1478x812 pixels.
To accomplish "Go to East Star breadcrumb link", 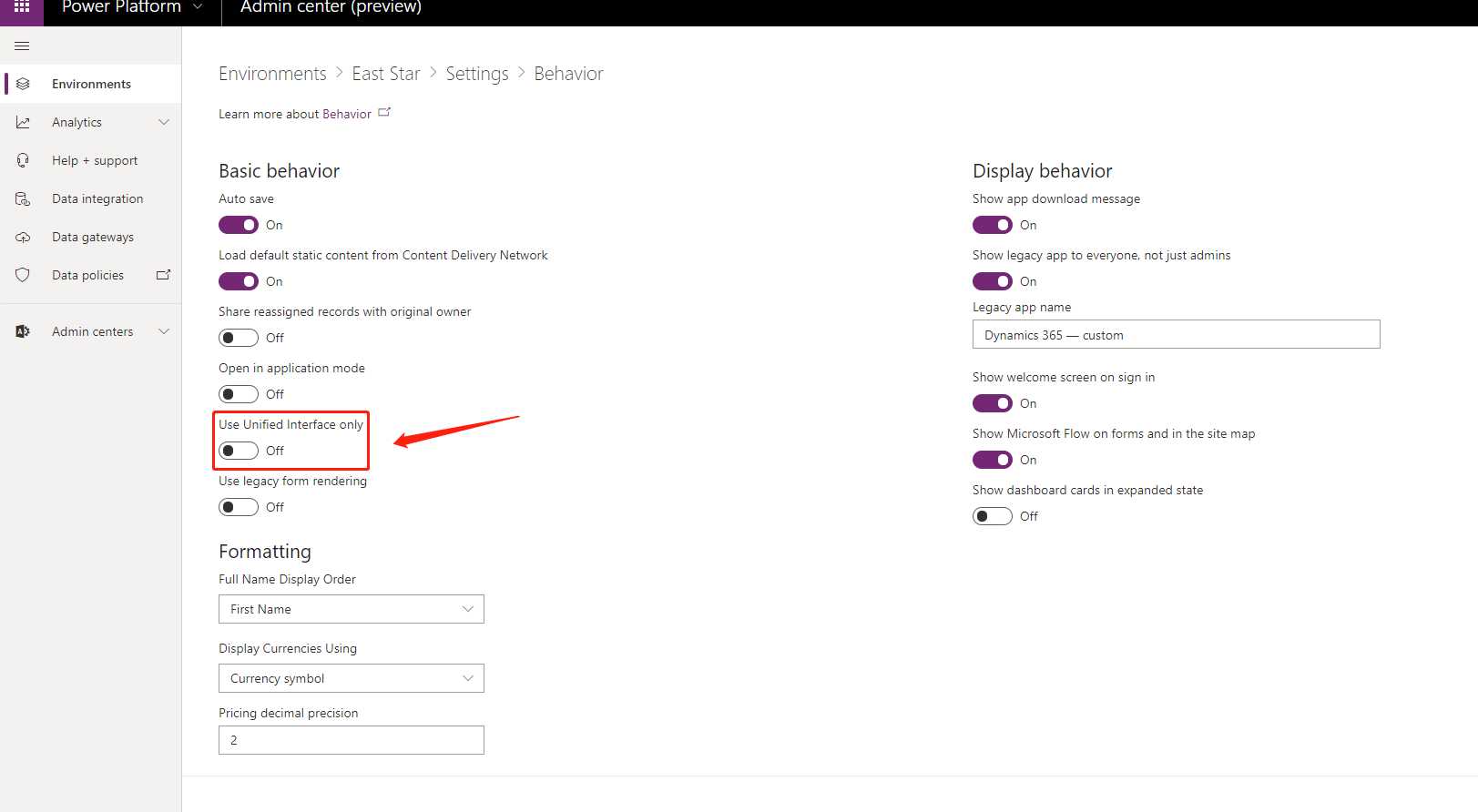I will coord(386,74).
